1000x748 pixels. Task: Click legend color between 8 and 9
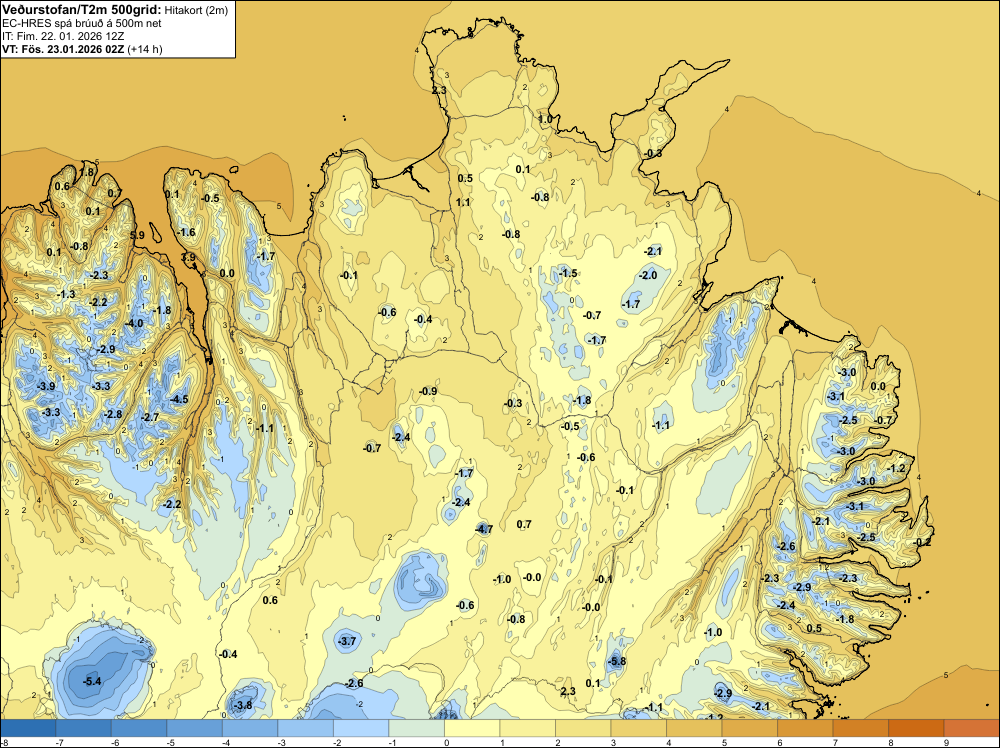pyautogui.click(x=916, y=728)
